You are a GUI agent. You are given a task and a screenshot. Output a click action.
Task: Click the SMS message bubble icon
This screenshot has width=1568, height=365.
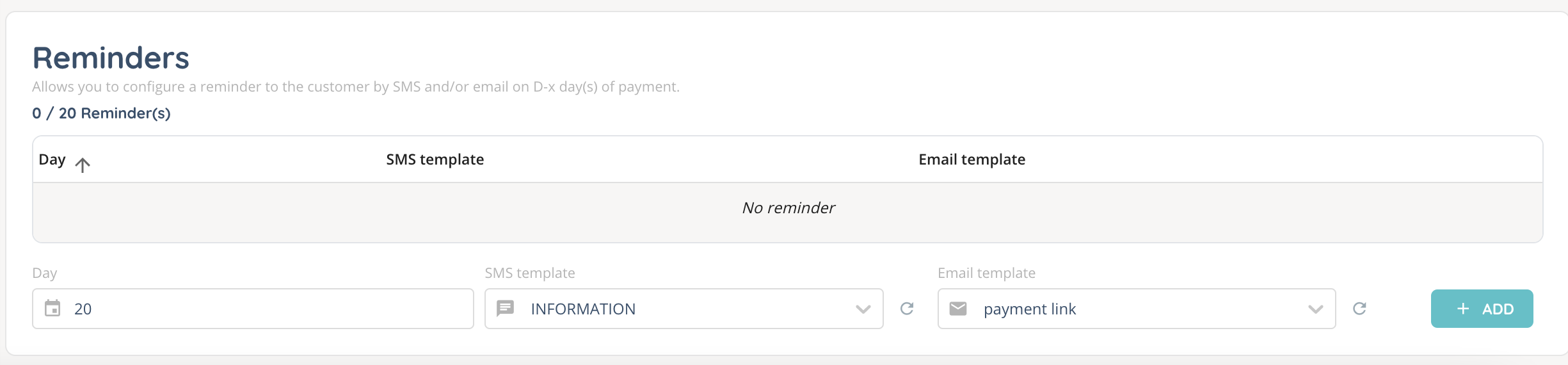[506, 309]
